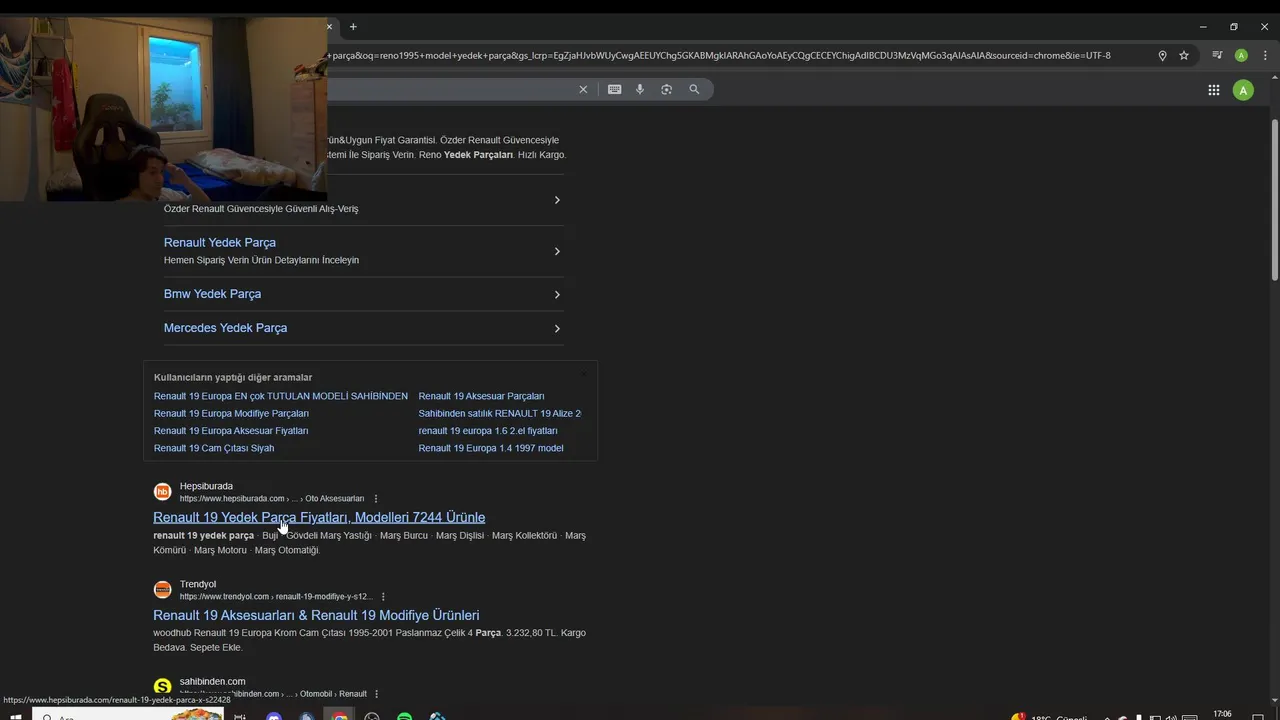Image resolution: width=1280 pixels, height=720 pixels.
Task: Open Spotify from the taskbar
Action: (405, 716)
